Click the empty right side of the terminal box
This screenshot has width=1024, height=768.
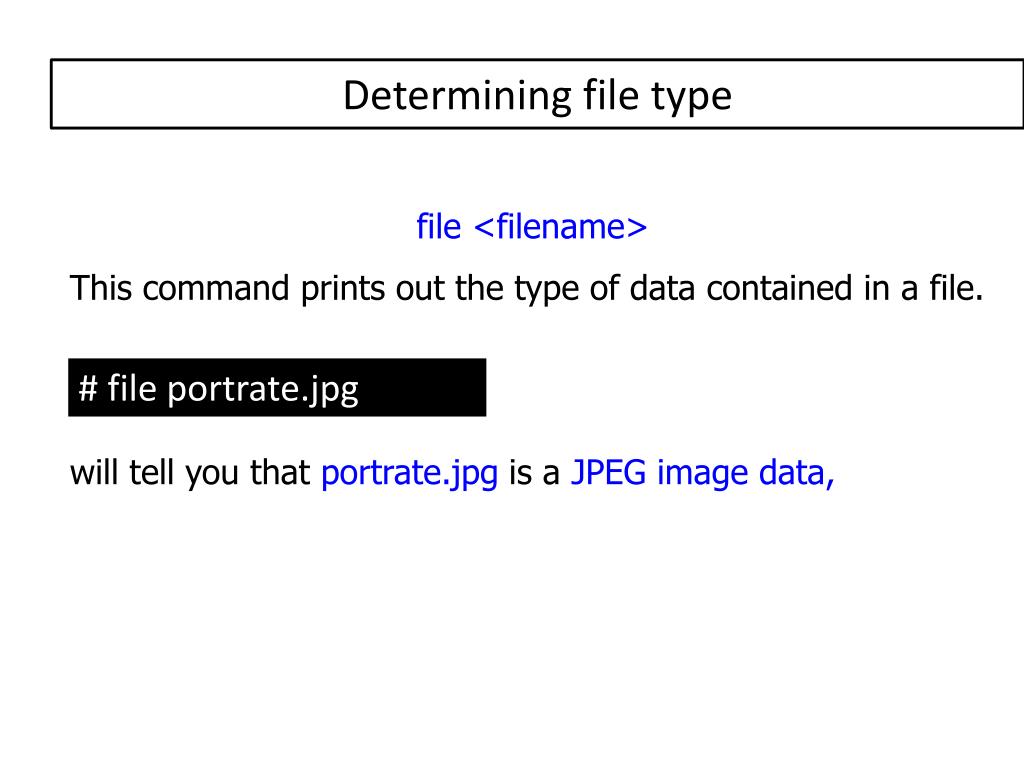click(x=422, y=387)
